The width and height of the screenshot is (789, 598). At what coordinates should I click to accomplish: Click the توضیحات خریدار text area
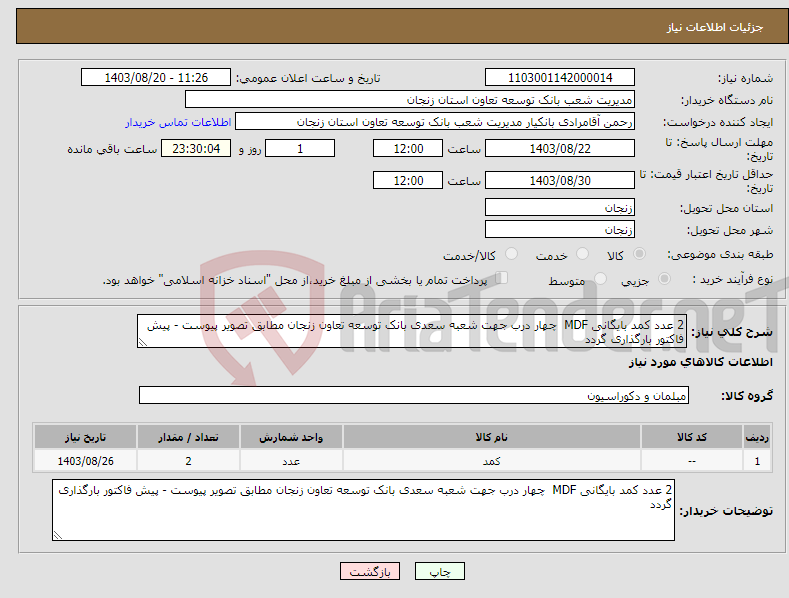pos(363,510)
